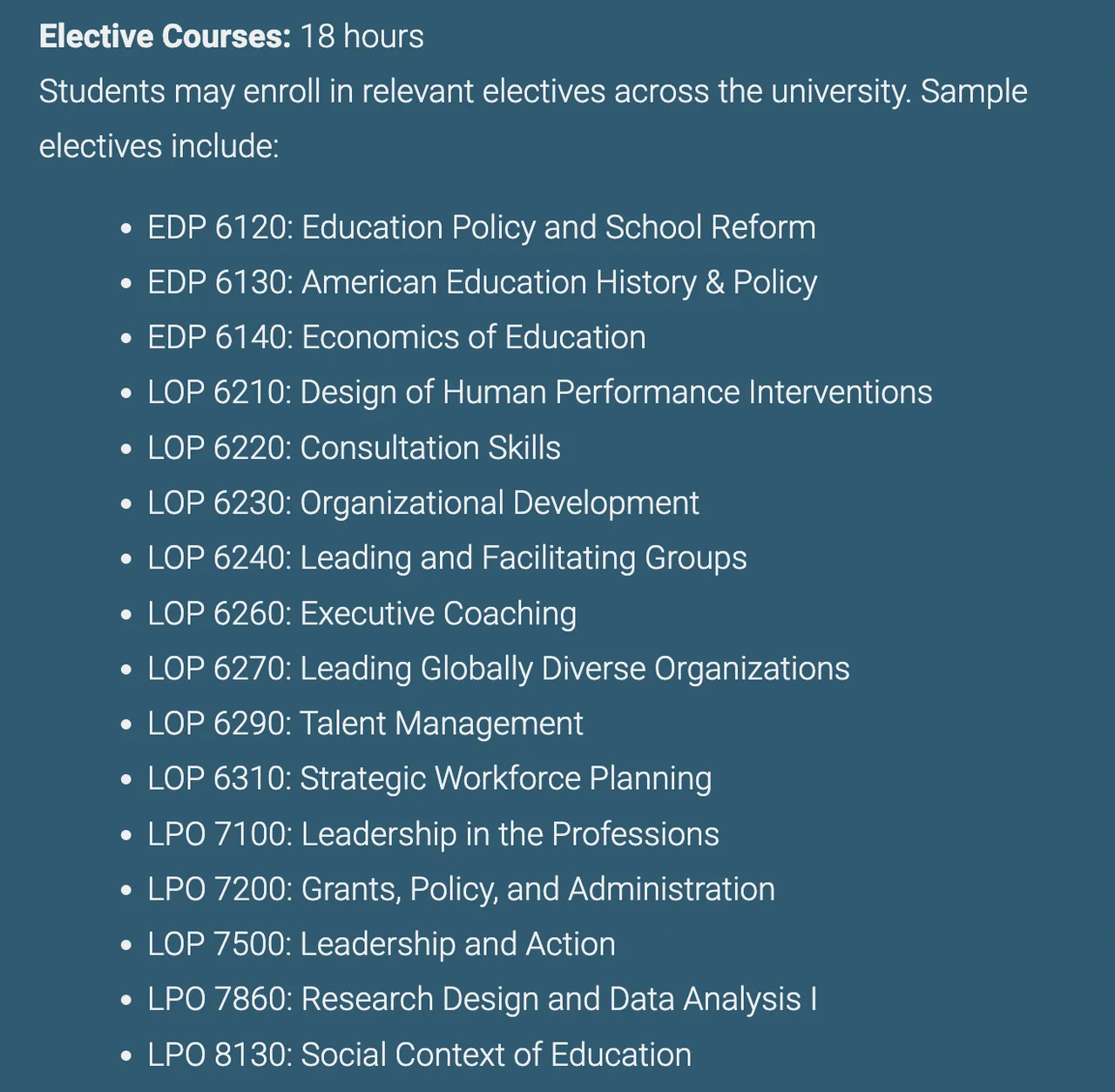Click LOP 6230: Organizational Development

tap(422, 502)
